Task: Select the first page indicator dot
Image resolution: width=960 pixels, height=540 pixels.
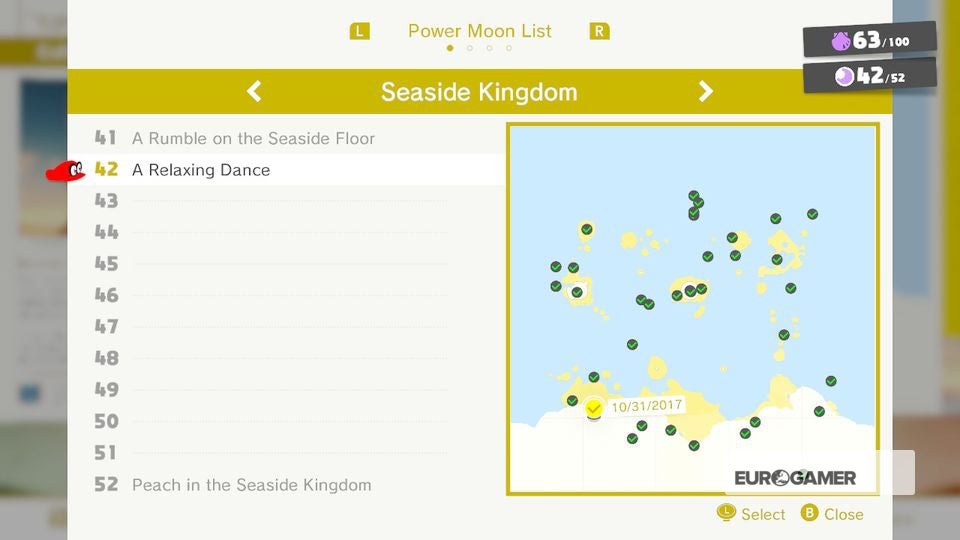Action: pos(450,48)
